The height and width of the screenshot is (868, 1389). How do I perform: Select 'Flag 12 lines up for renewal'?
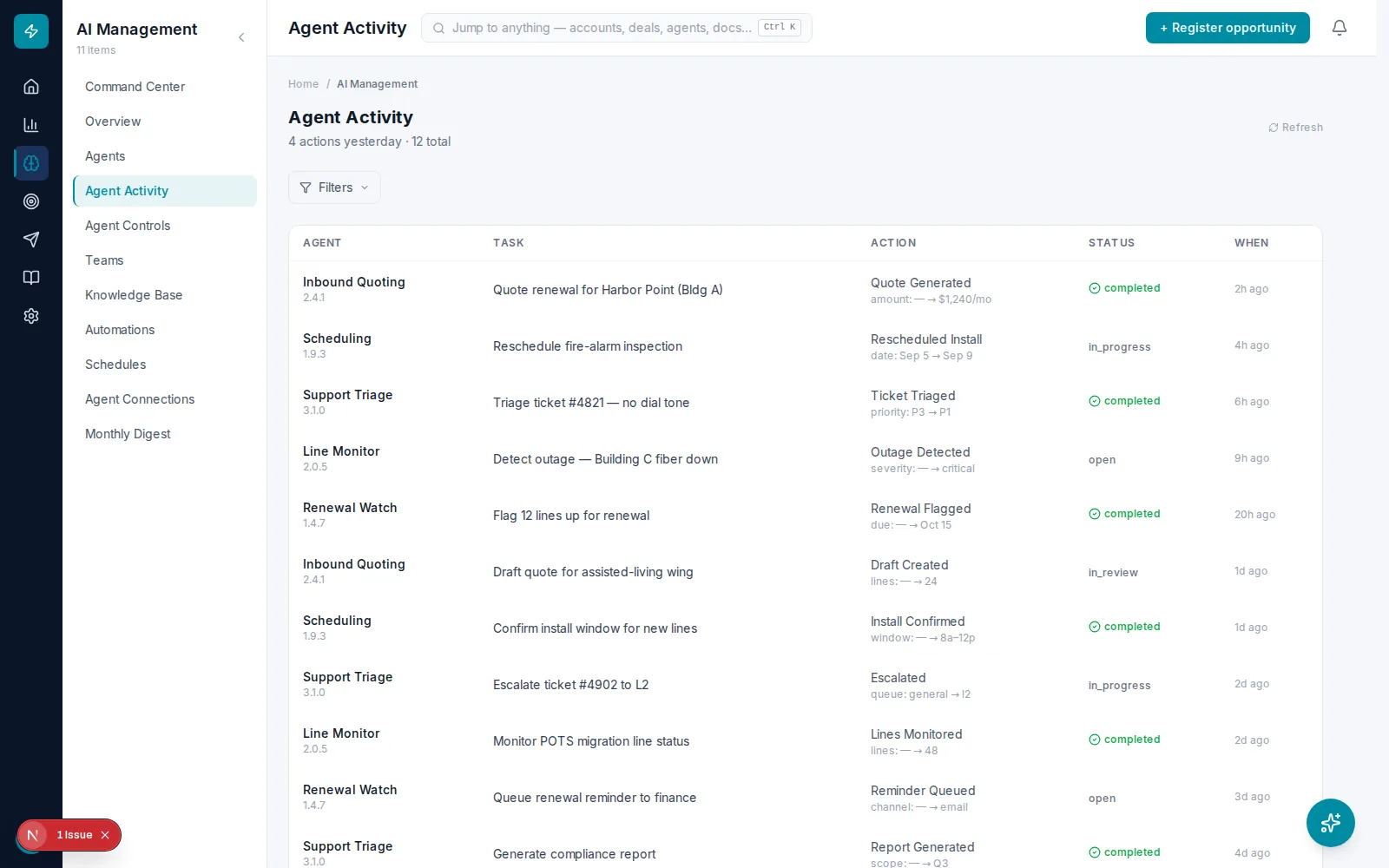571,516
